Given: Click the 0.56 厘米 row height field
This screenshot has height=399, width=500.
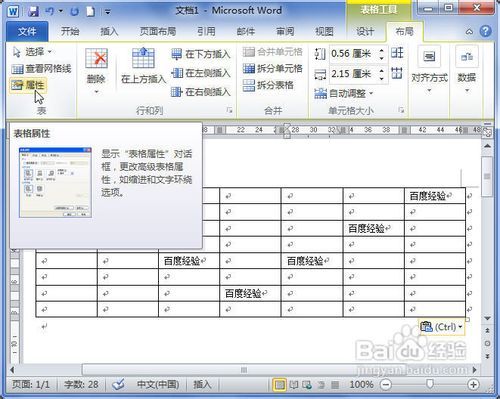Looking at the screenshot, I should tap(353, 53).
